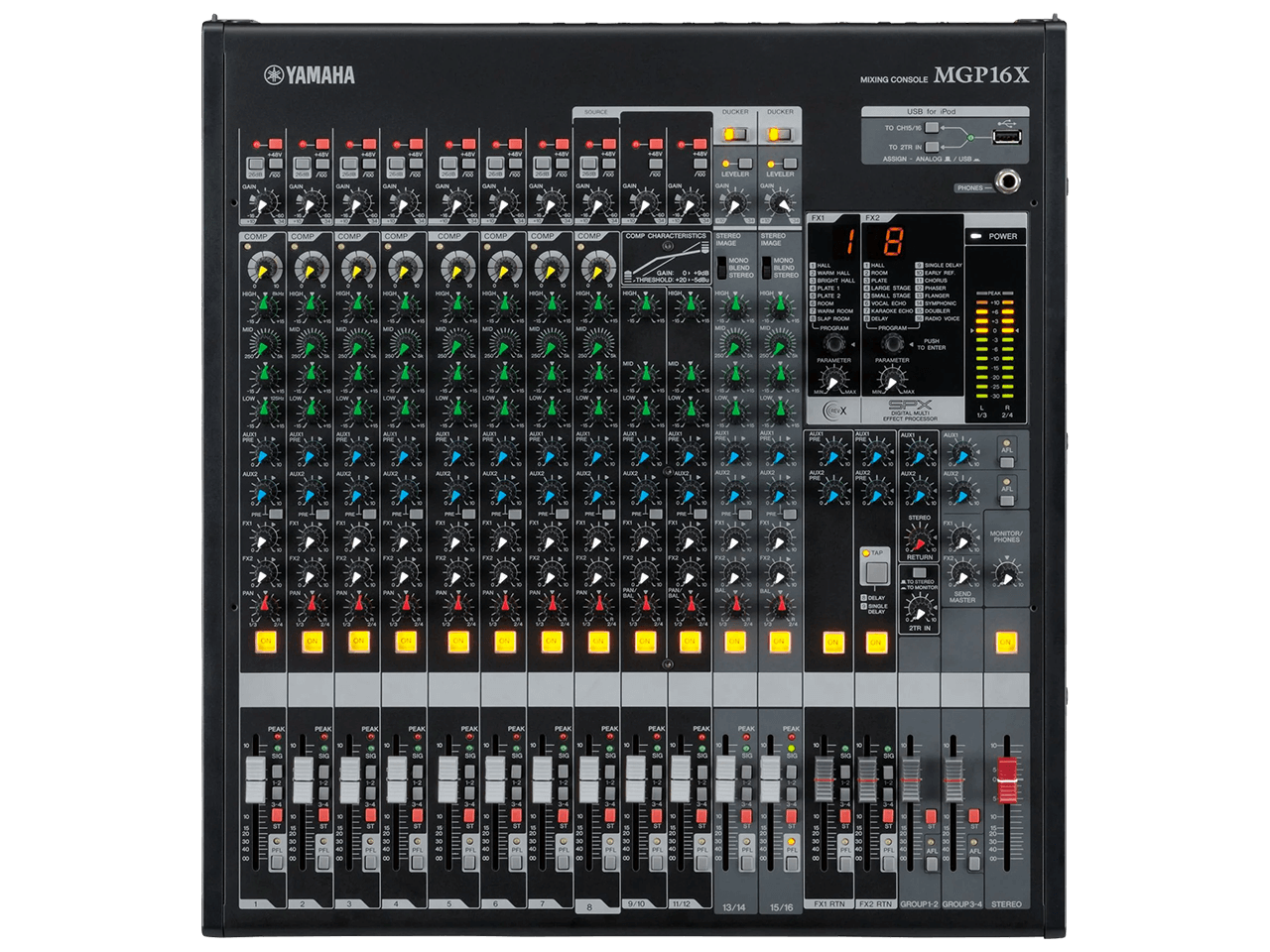Click the AUX2 send knob on channel 8
The height and width of the screenshot is (952, 1270).
coord(596,493)
